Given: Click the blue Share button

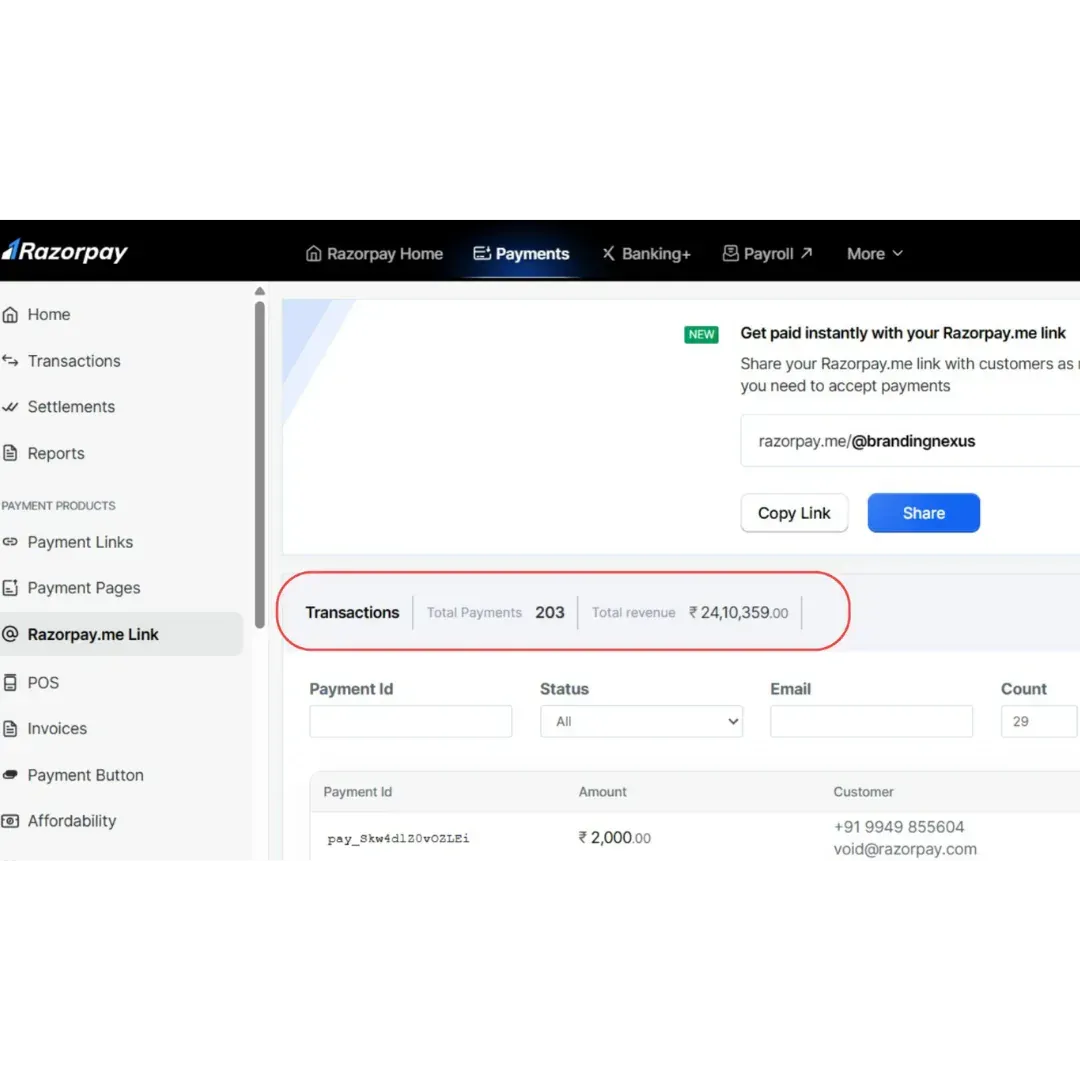Looking at the screenshot, I should click(924, 513).
